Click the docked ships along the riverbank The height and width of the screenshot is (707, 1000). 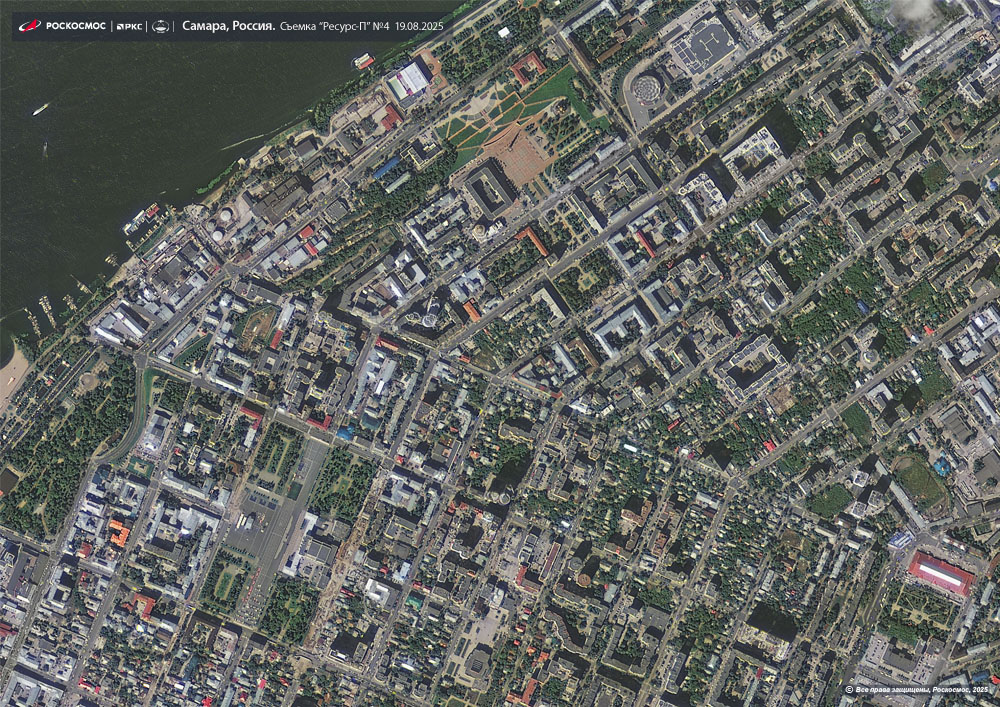tap(141, 218)
